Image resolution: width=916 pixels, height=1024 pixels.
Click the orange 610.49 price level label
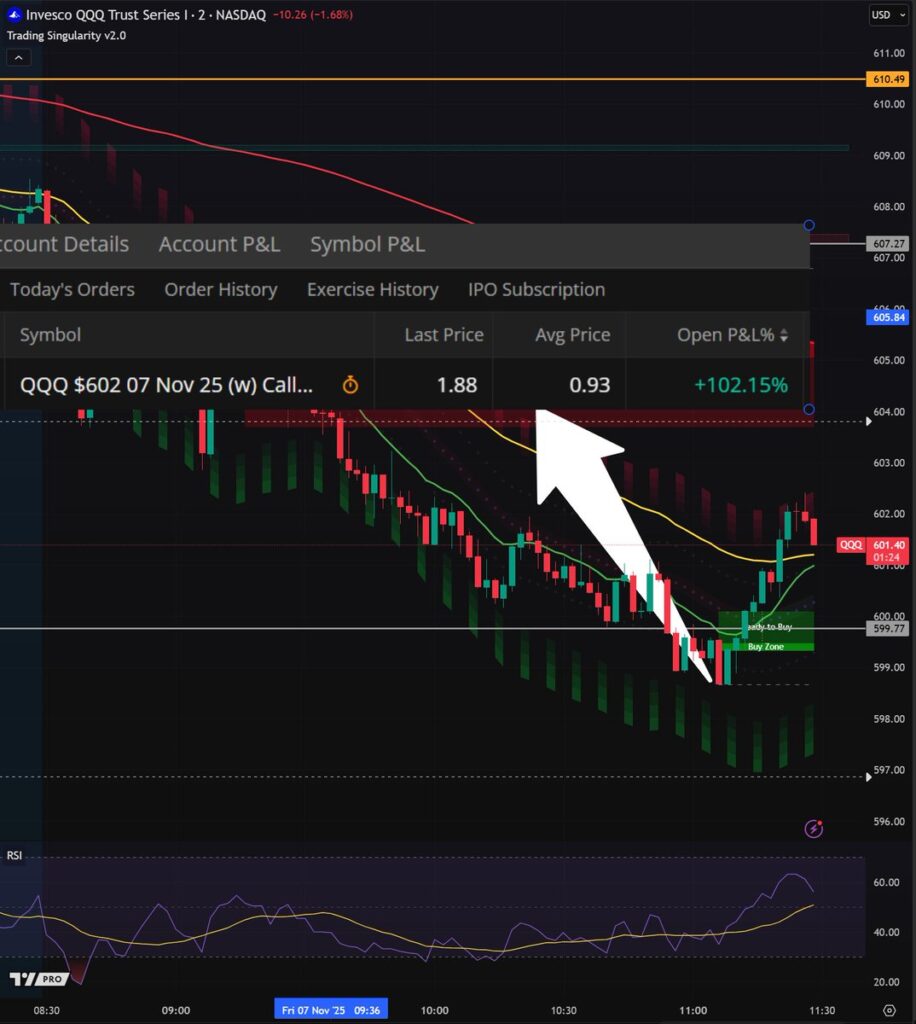[888, 79]
